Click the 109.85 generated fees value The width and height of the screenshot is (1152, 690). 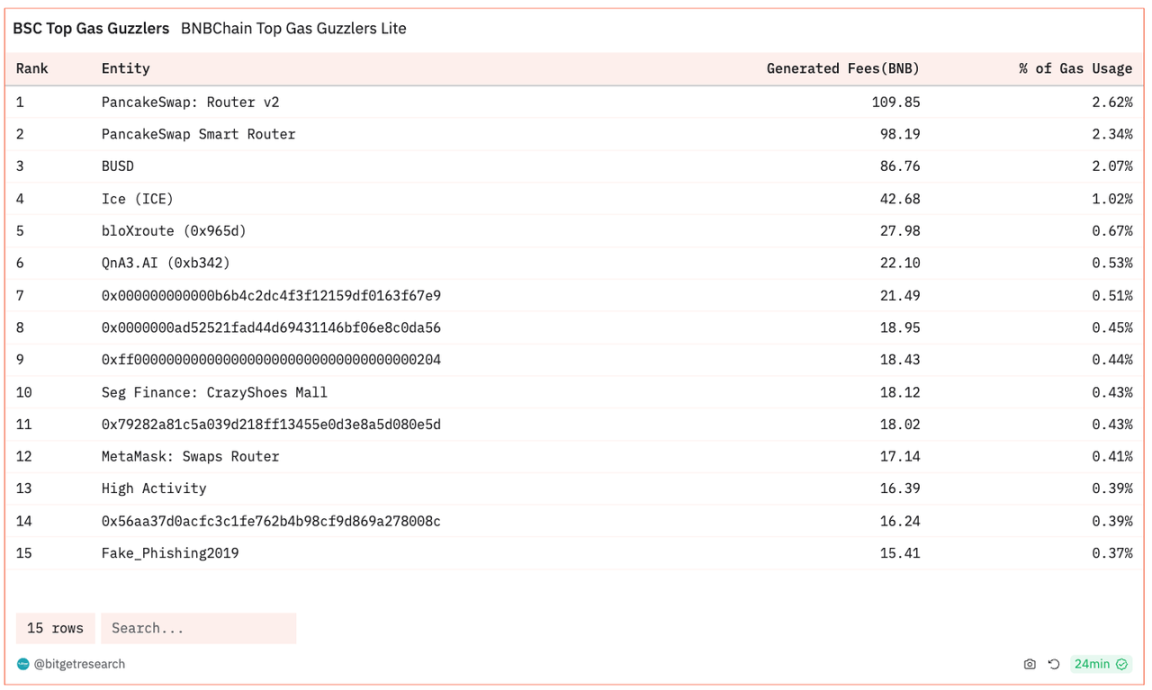896,102
